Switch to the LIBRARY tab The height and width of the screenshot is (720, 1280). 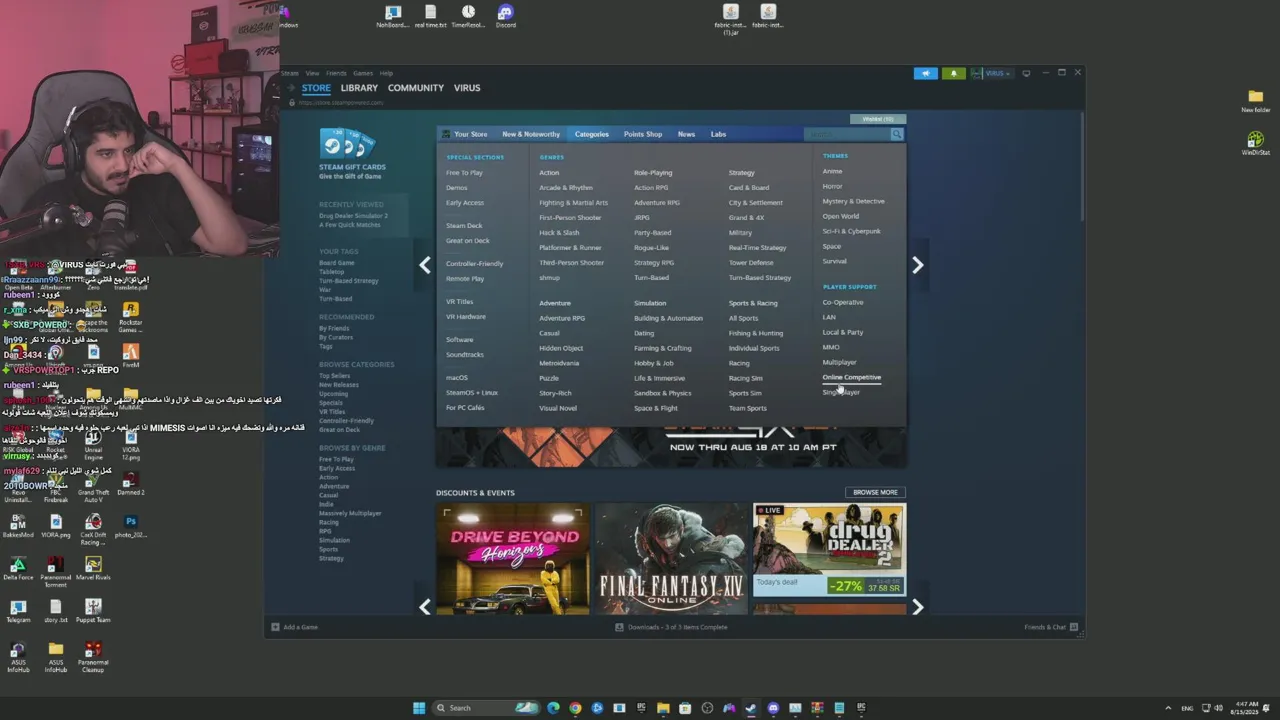click(359, 88)
